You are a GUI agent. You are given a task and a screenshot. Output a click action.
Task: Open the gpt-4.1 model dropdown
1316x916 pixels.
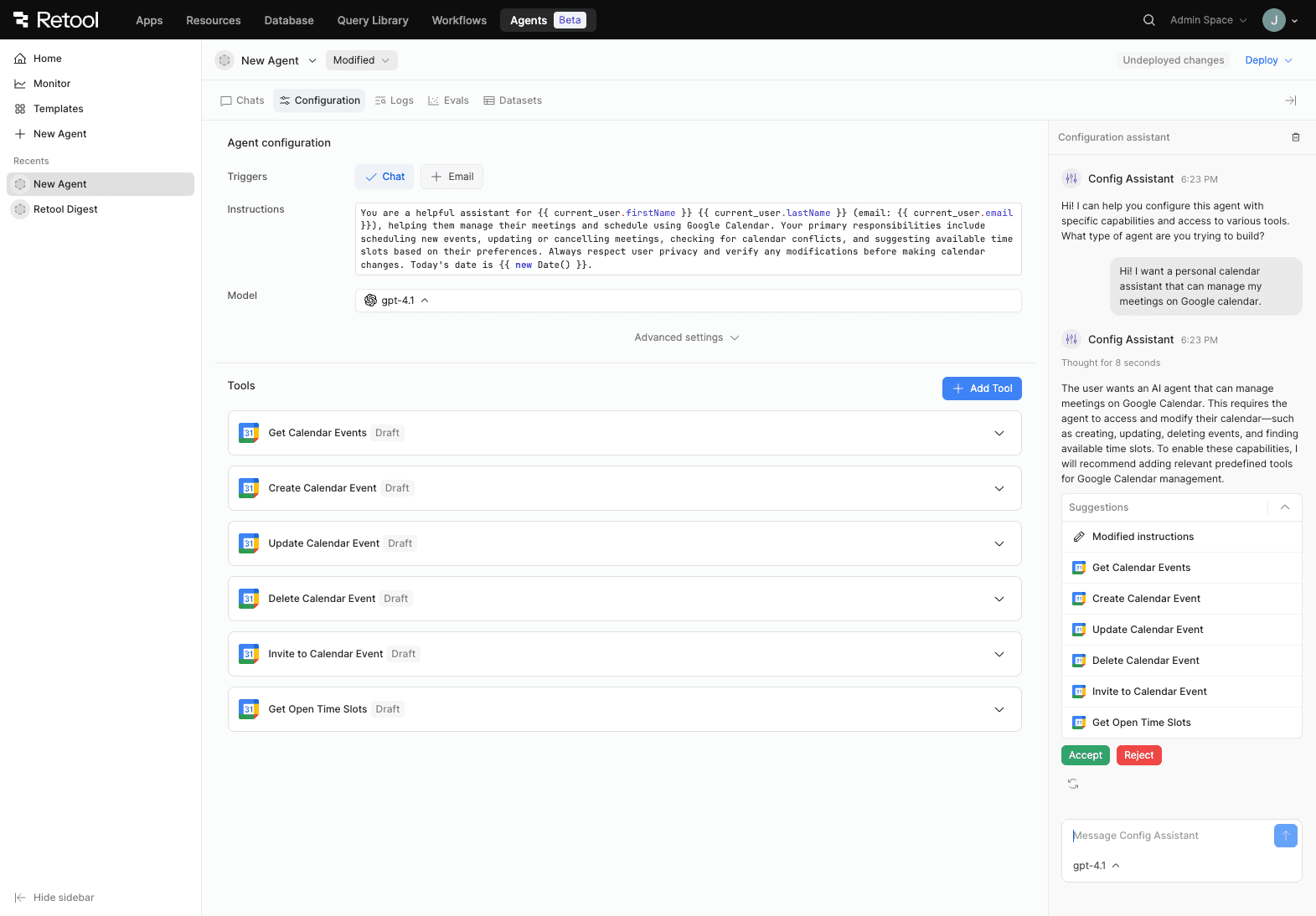(397, 301)
